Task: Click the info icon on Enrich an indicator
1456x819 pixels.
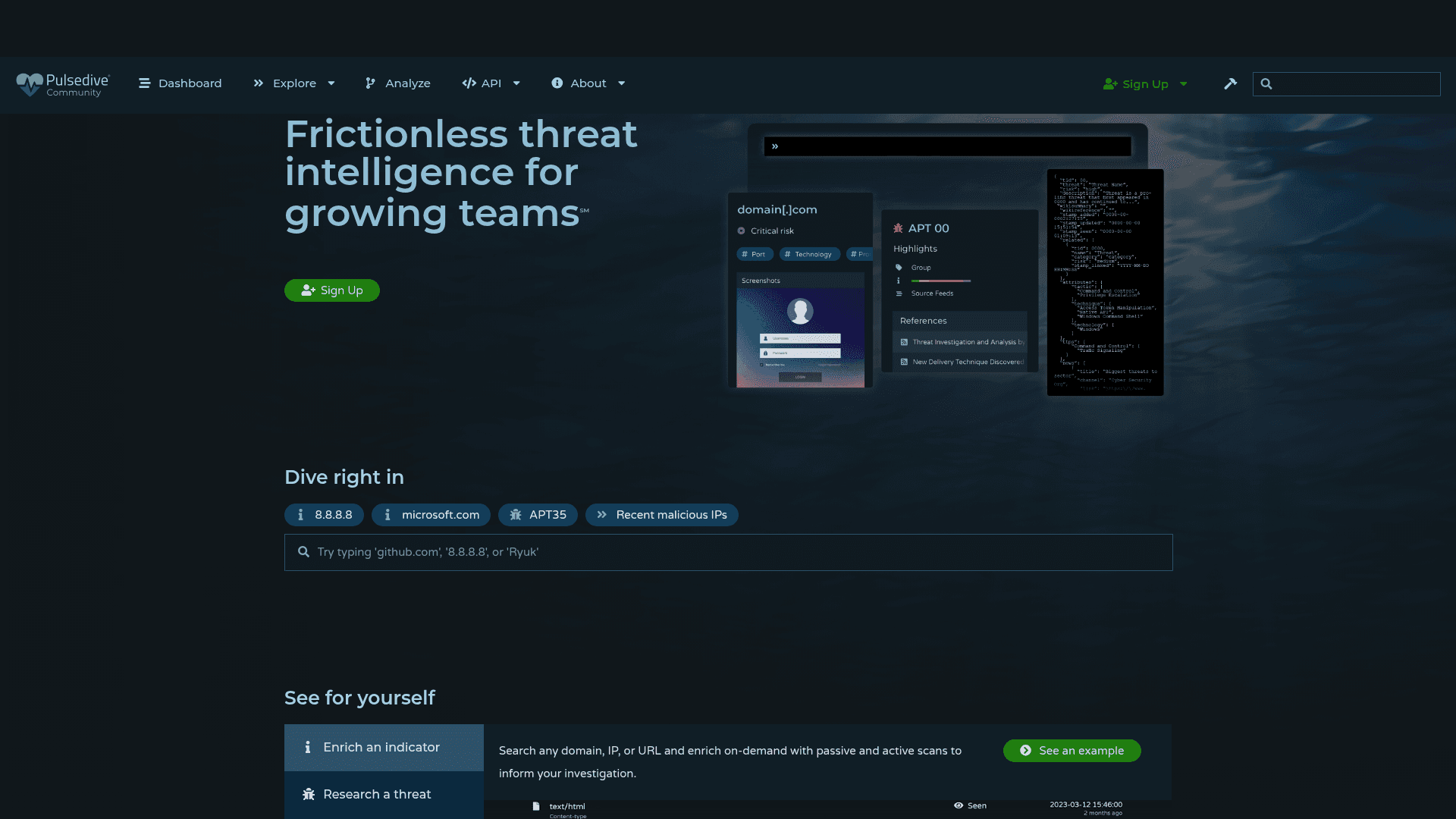Action: 308,748
